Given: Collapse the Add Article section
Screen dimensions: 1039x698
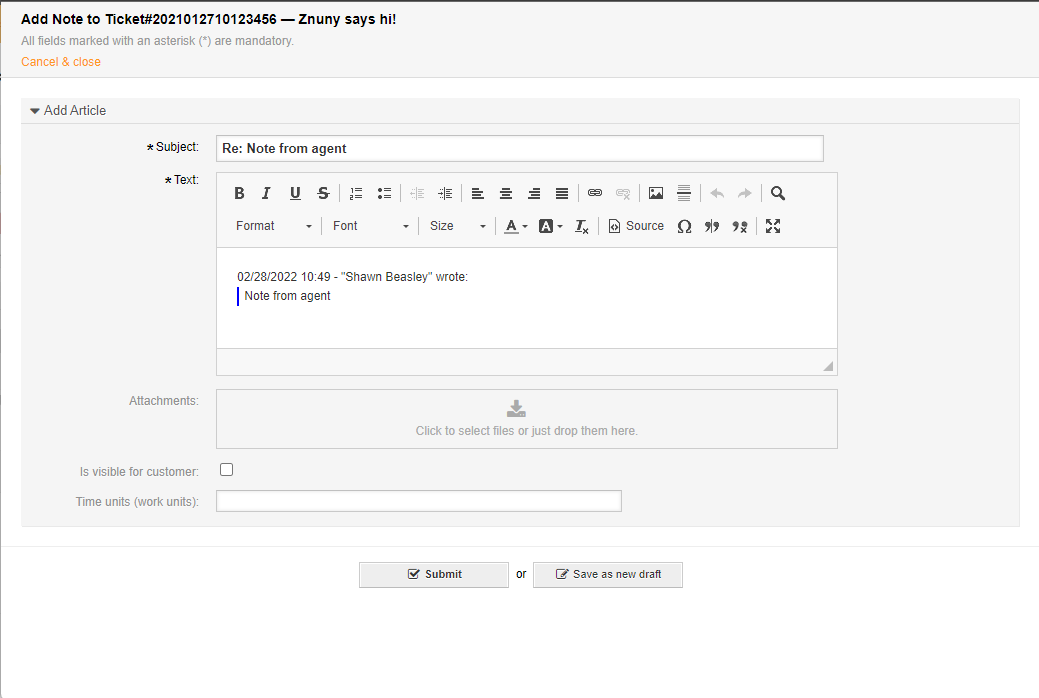Looking at the screenshot, I should (x=68, y=111).
